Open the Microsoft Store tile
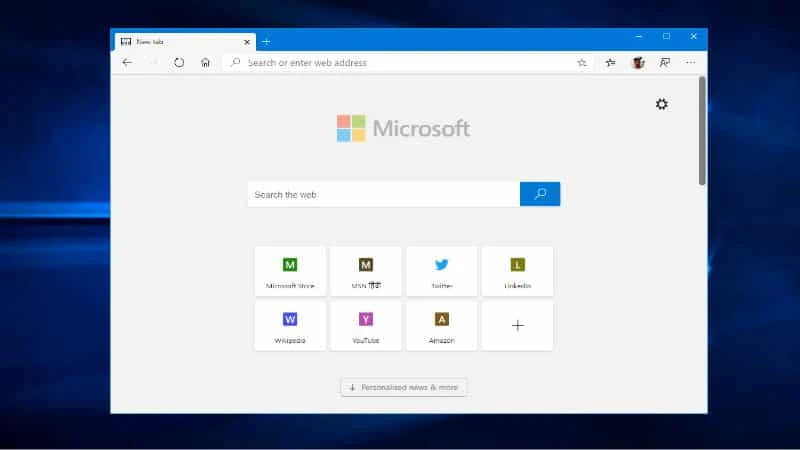This screenshot has width=800, height=450. (290, 271)
